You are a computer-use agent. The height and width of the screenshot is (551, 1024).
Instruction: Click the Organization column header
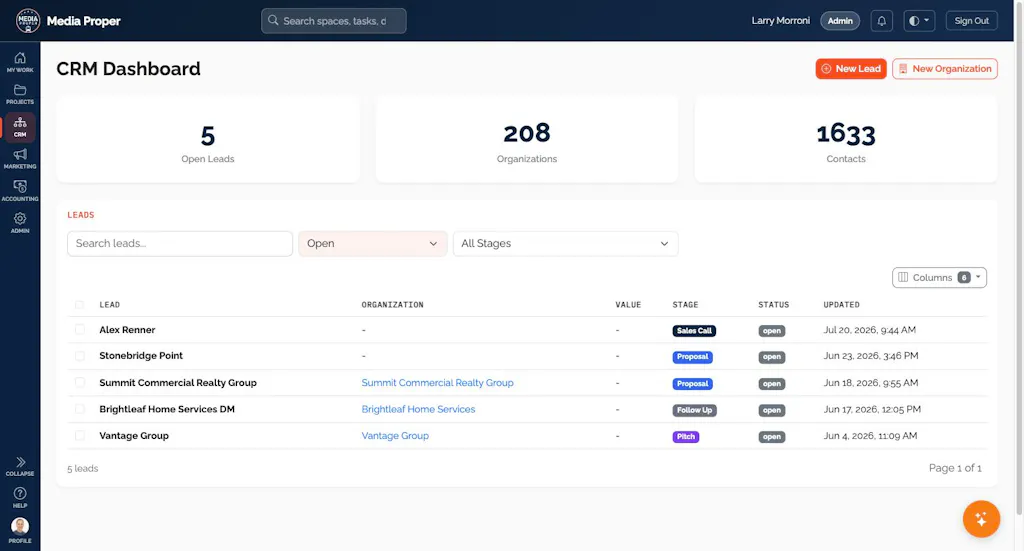pos(392,305)
